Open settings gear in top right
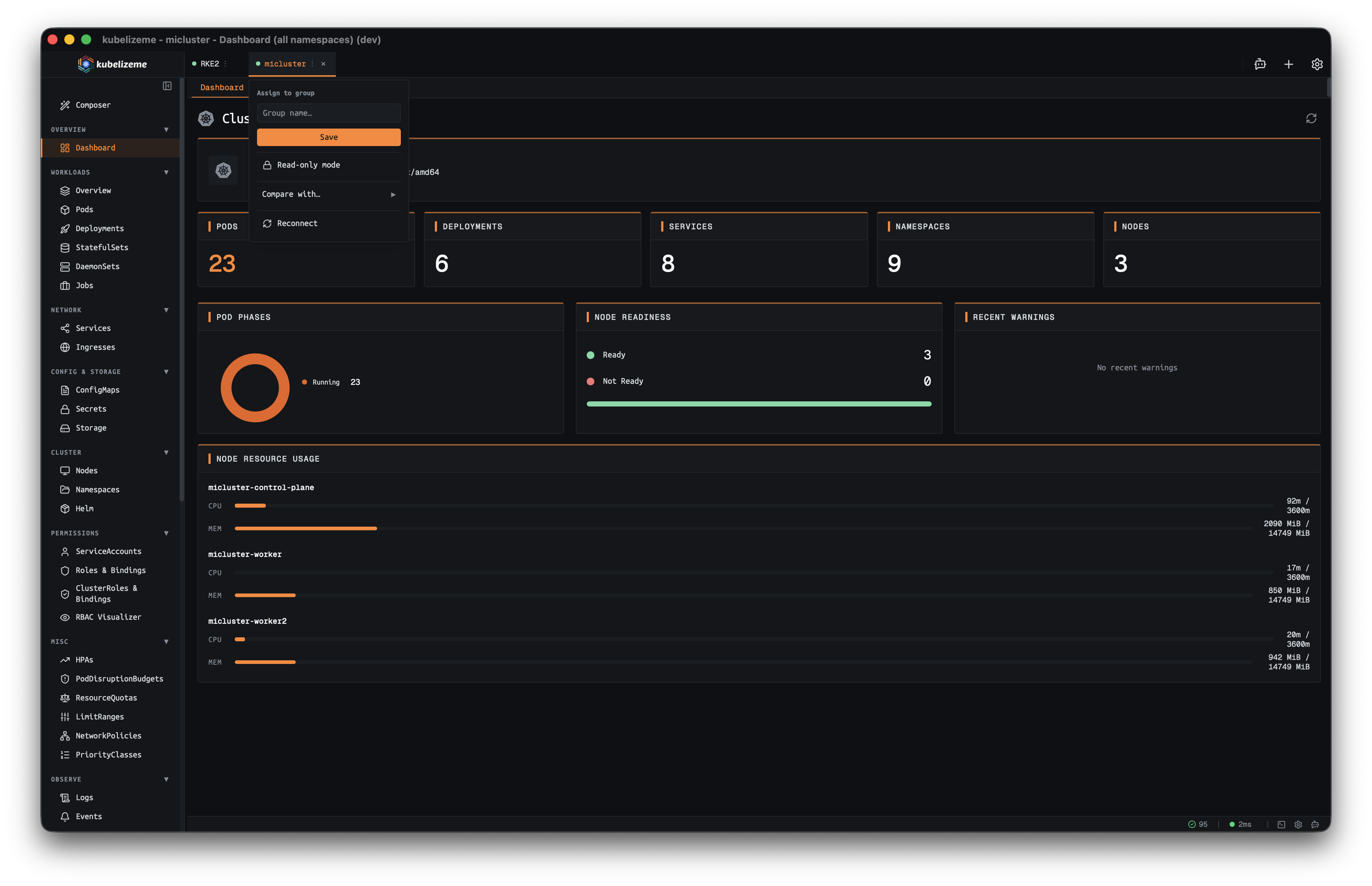1372x886 pixels. 1317,64
